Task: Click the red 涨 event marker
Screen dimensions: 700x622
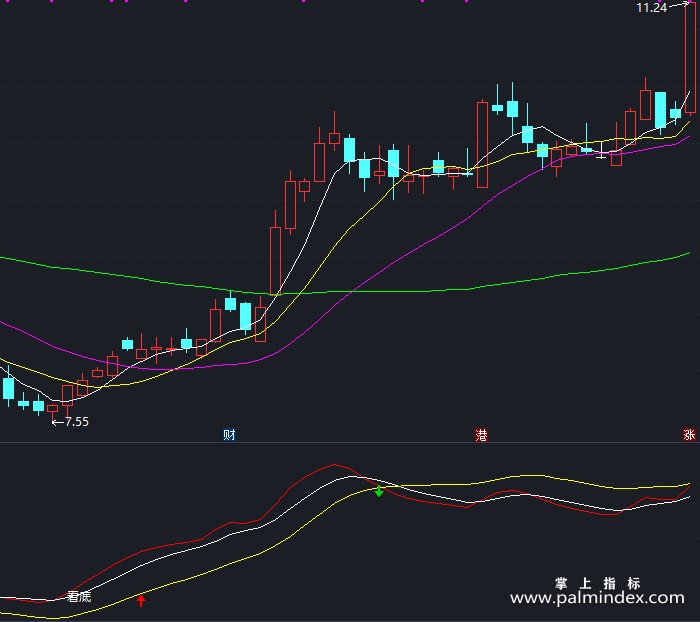Action: 689,434
